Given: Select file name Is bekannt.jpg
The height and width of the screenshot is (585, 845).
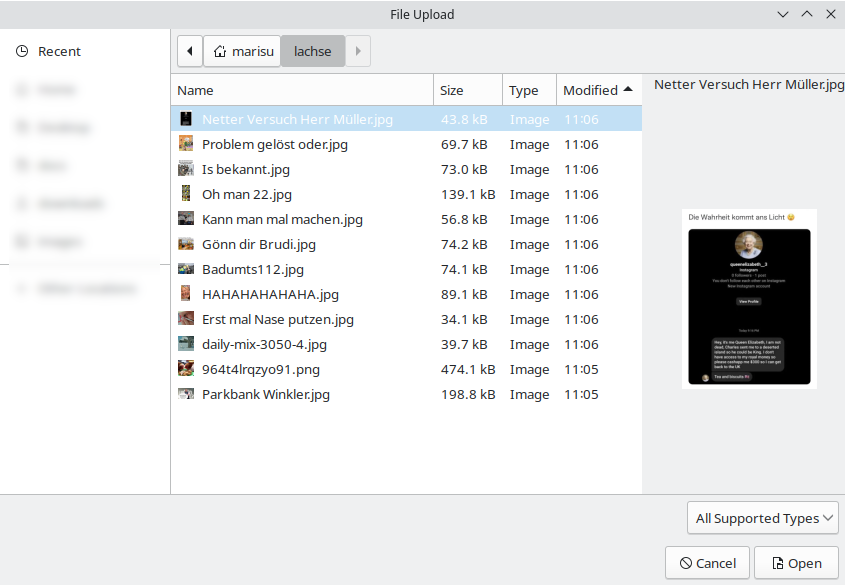Looking at the screenshot, I should [x=246, y=169].
